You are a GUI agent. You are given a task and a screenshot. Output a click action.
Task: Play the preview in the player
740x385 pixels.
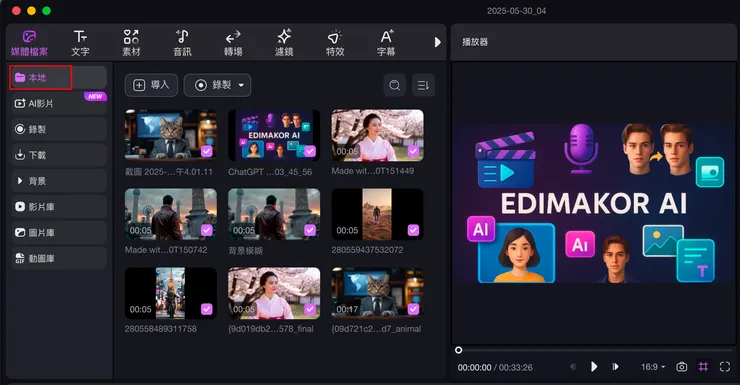click(594, 367)
